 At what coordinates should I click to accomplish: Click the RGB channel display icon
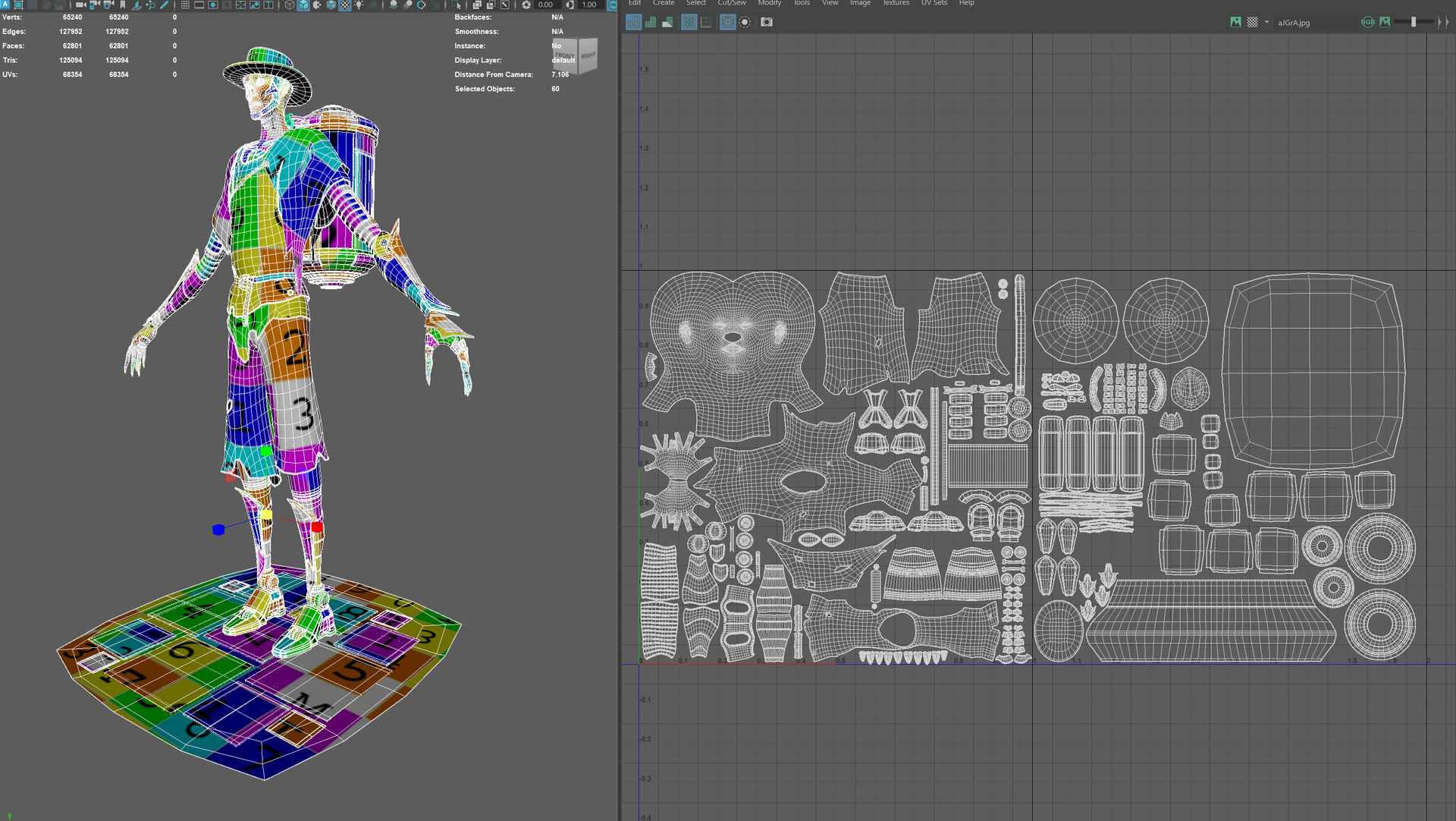click(x=1367, y=22)
